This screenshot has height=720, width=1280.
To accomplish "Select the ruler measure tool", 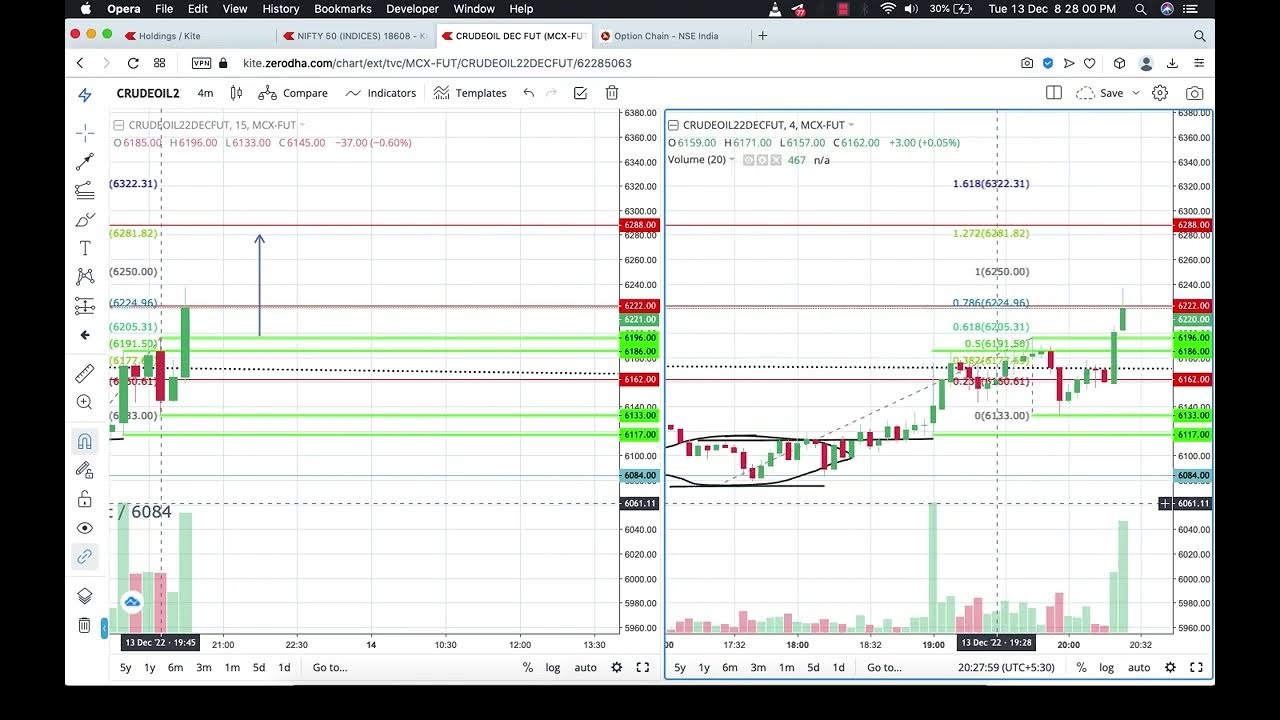I will point(85,373).
